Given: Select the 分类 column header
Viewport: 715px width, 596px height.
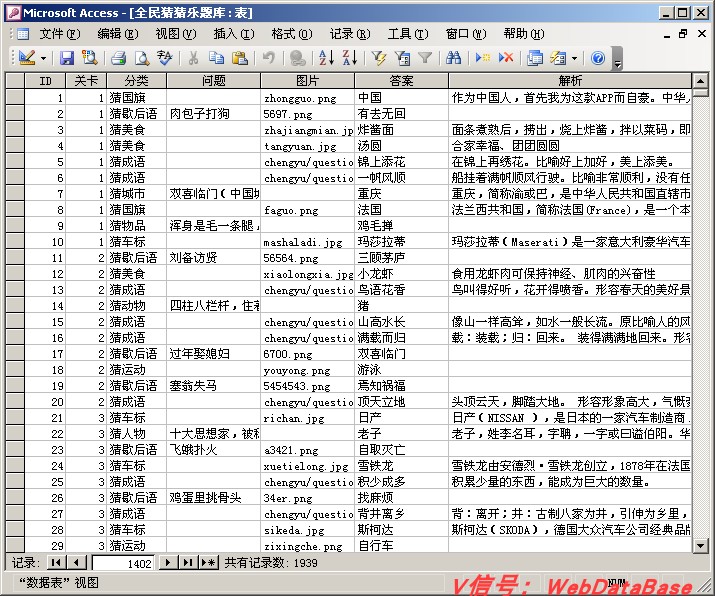Looking at the screenshot, I should point(137,81).
